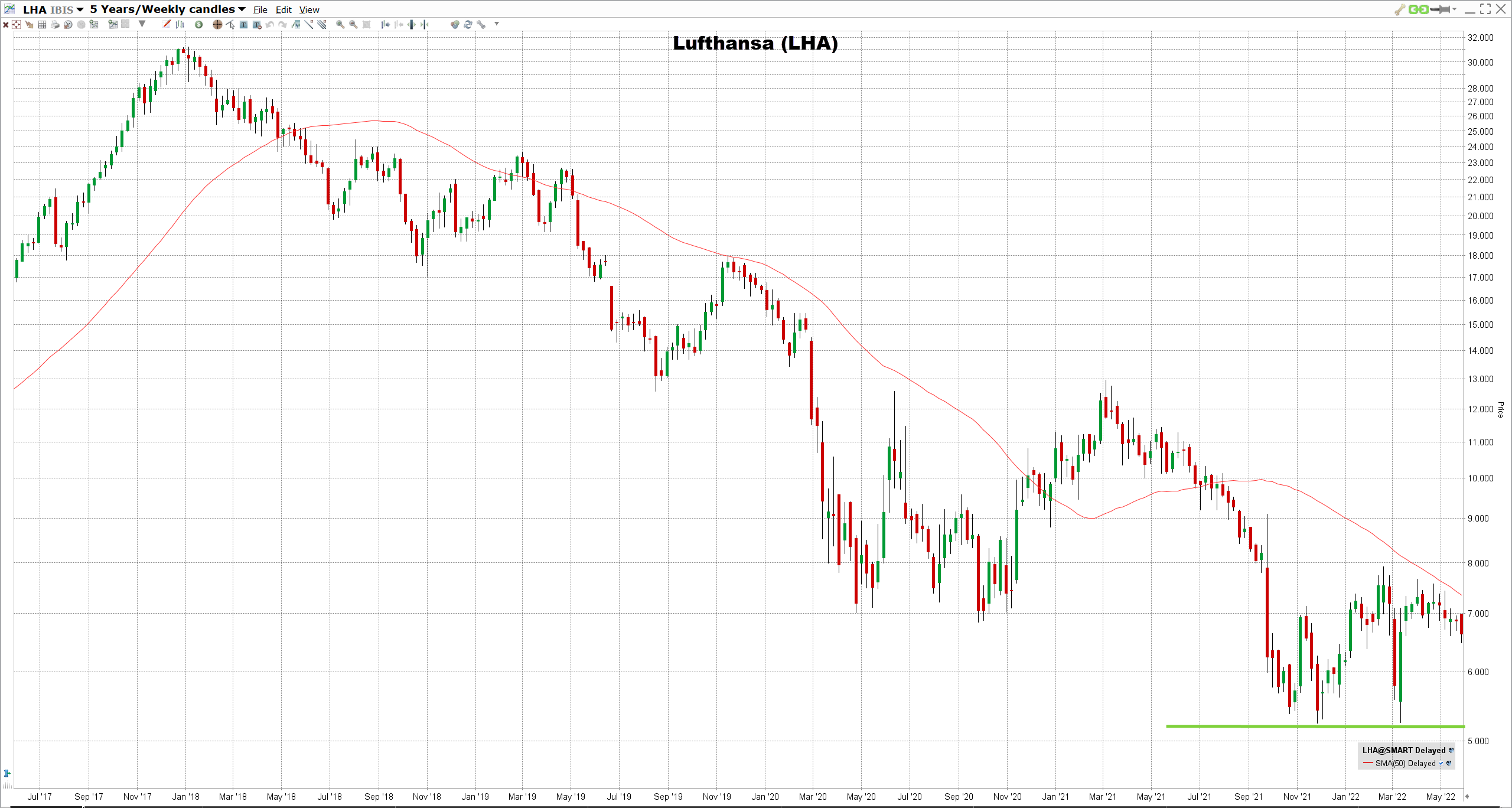Click the undo arrow icon
The height and width of the screenshot is (808, 1512).
(x=269, y=24)
